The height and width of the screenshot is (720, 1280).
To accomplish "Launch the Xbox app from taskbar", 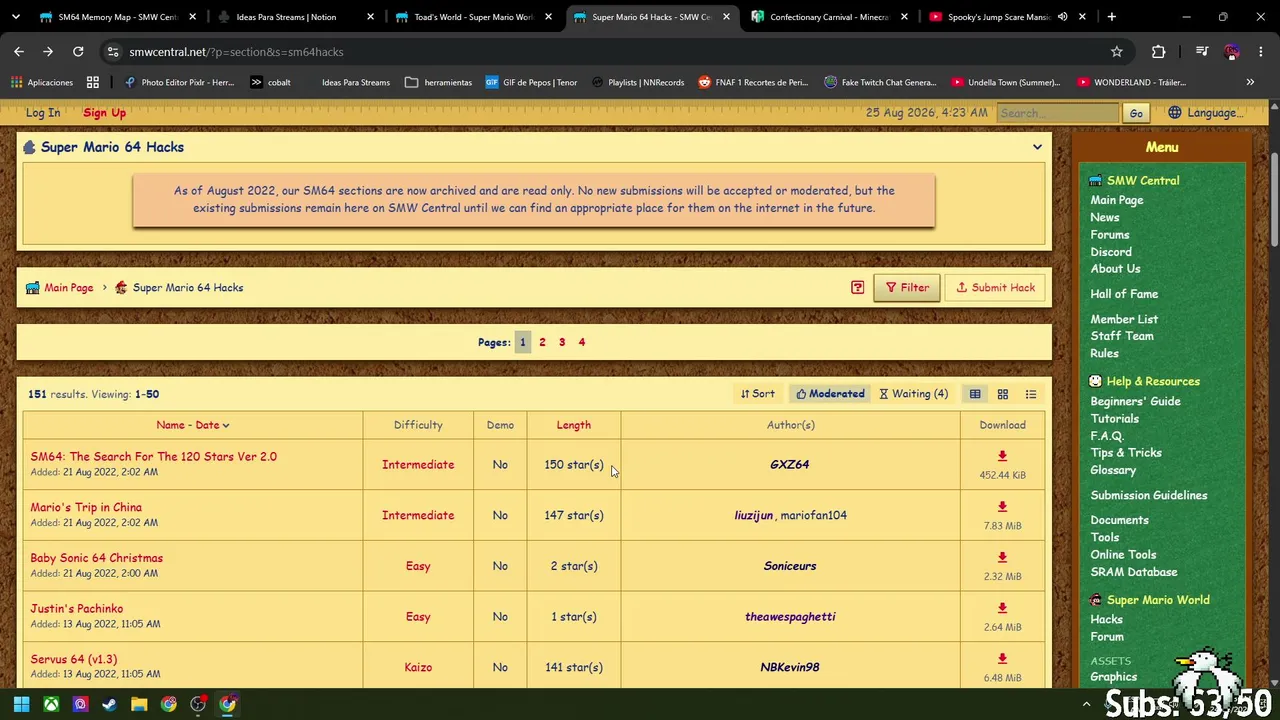I will pyautogui.click(x=51, y=704).
